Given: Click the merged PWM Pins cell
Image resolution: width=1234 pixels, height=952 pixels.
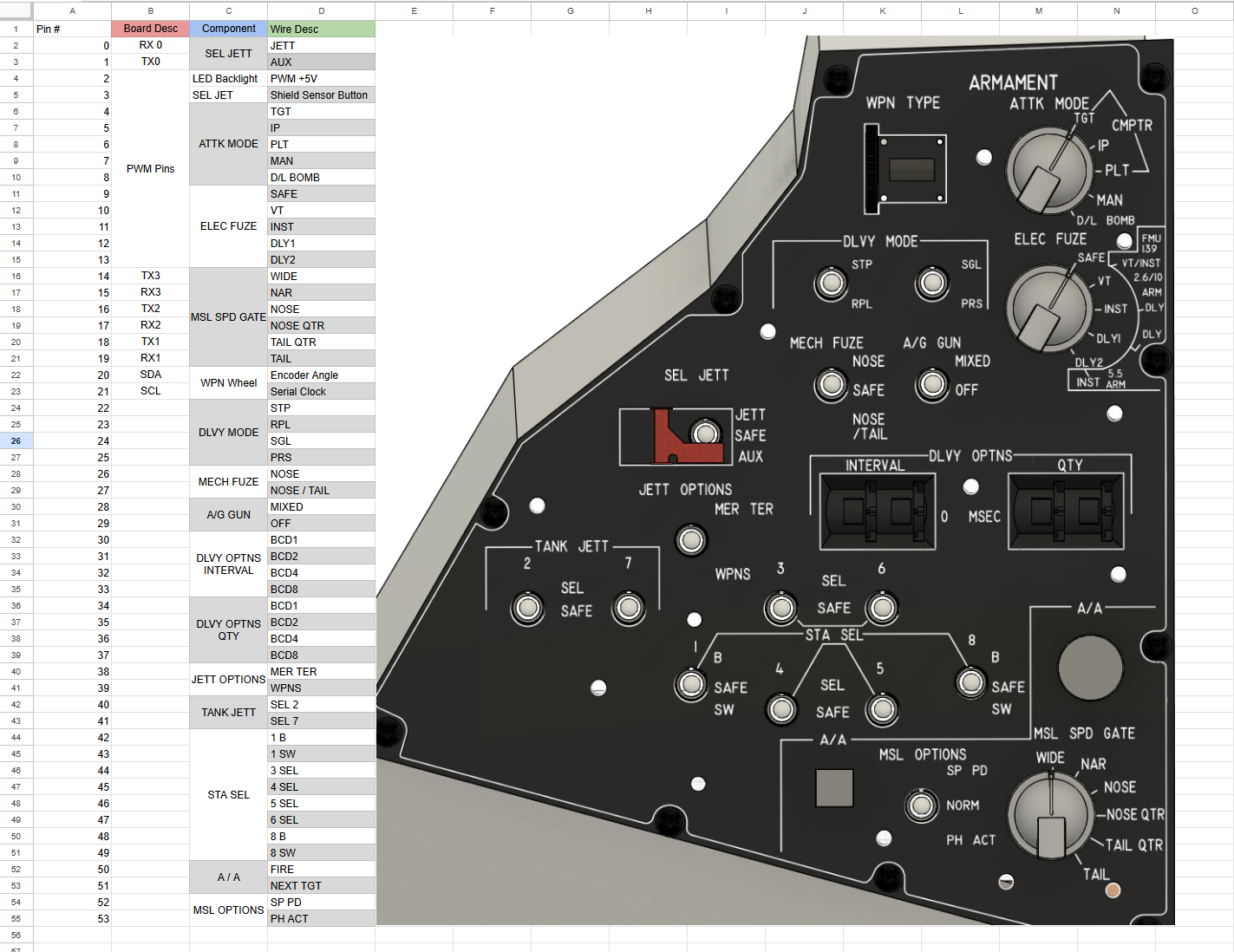Looking at the screenshot, I should click(x=150, y=168).
